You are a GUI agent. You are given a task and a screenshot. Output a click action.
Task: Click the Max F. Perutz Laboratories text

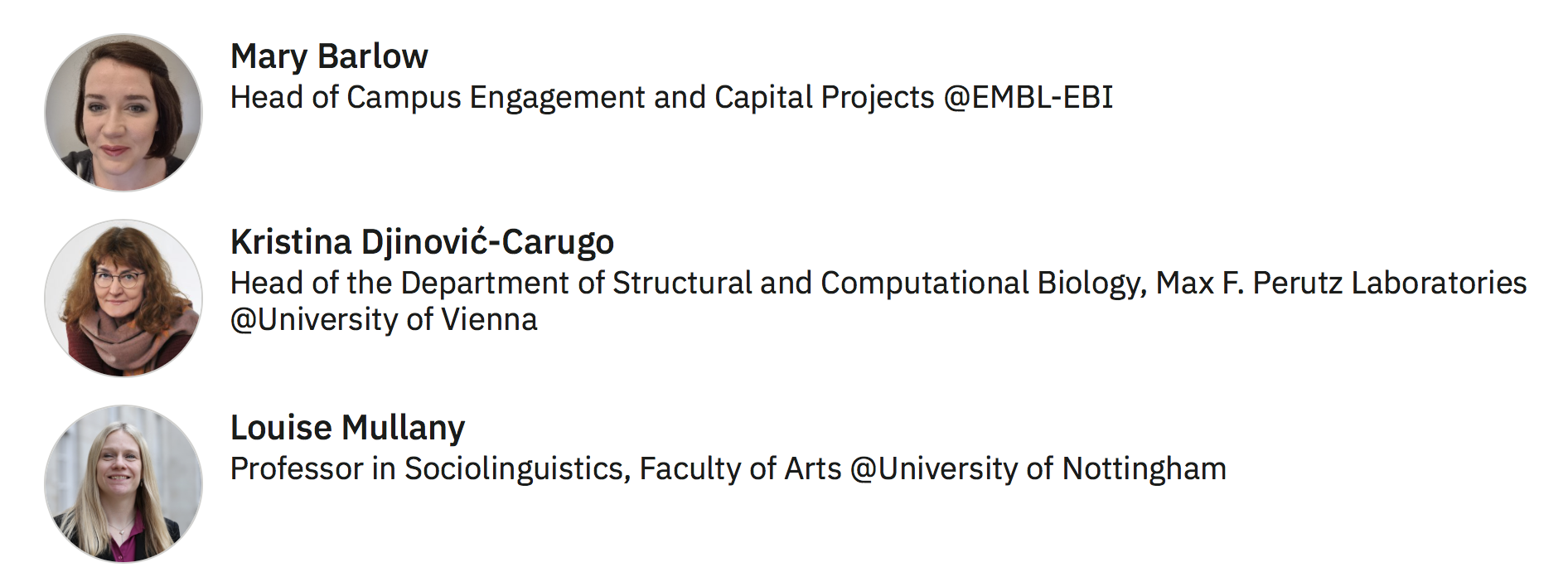point(1341,284)
